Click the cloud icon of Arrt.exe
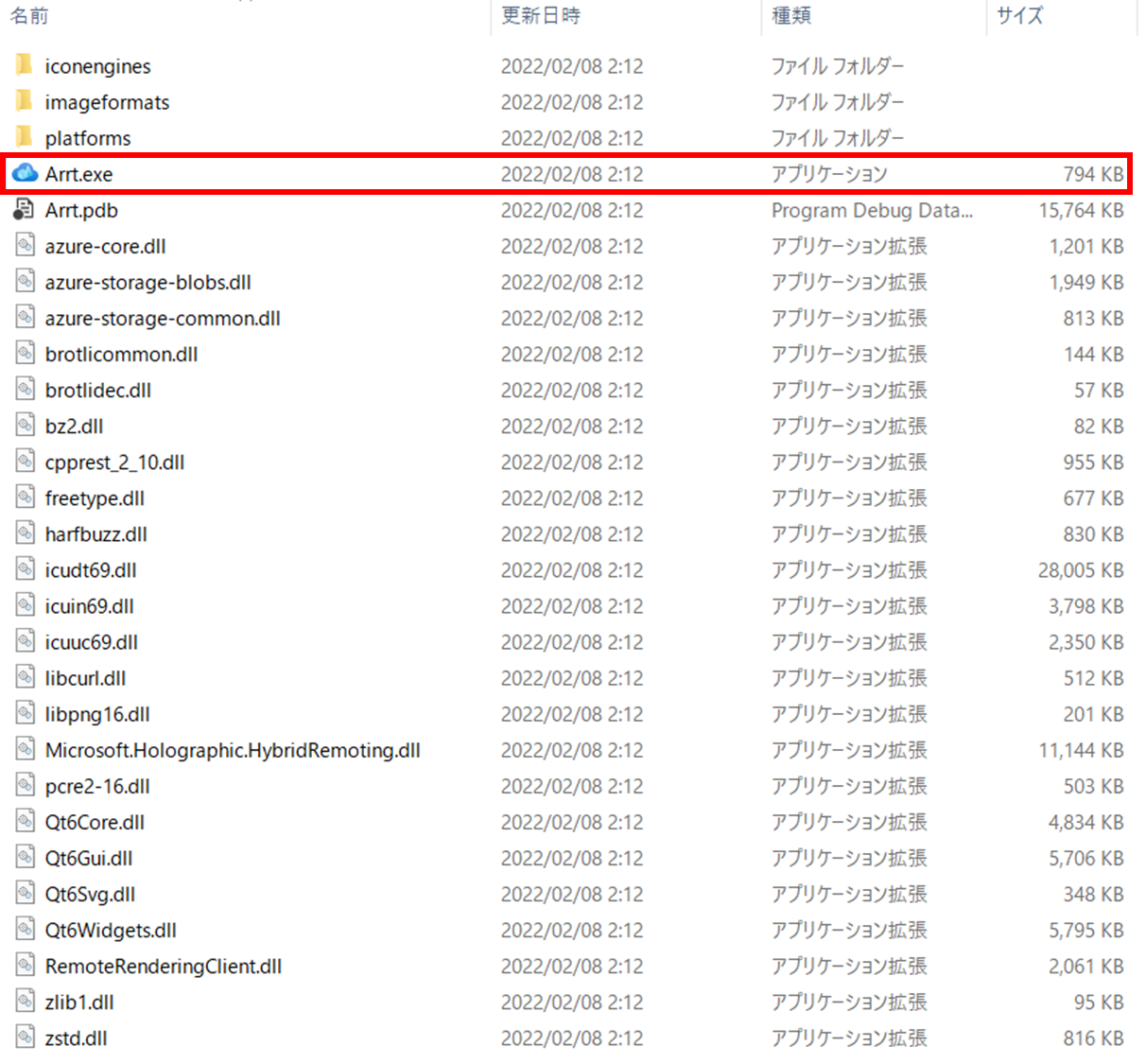The image size is (1146, 1064). point(25,173)
